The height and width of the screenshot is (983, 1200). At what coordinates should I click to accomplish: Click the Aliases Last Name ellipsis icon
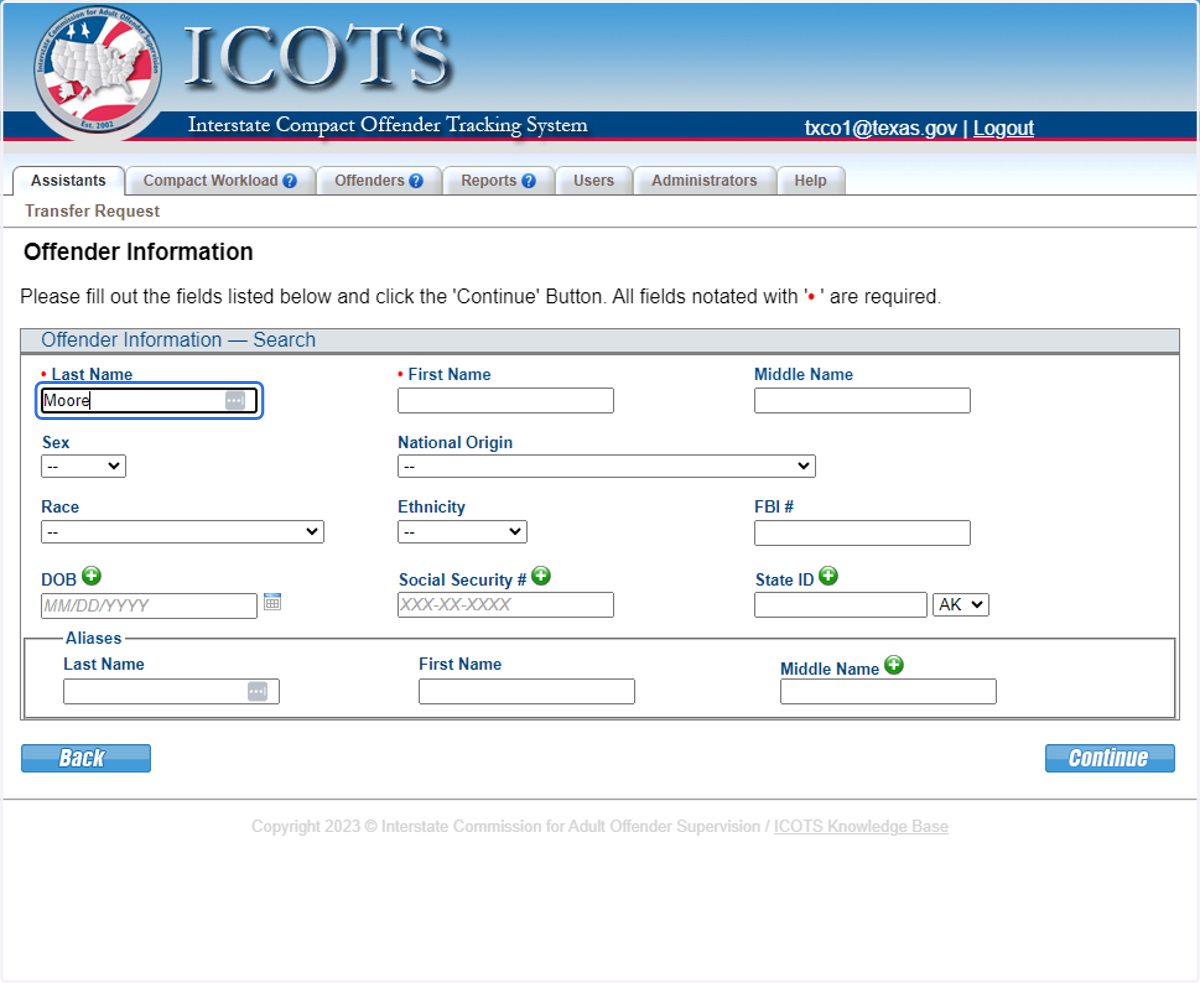pos(257,691)
